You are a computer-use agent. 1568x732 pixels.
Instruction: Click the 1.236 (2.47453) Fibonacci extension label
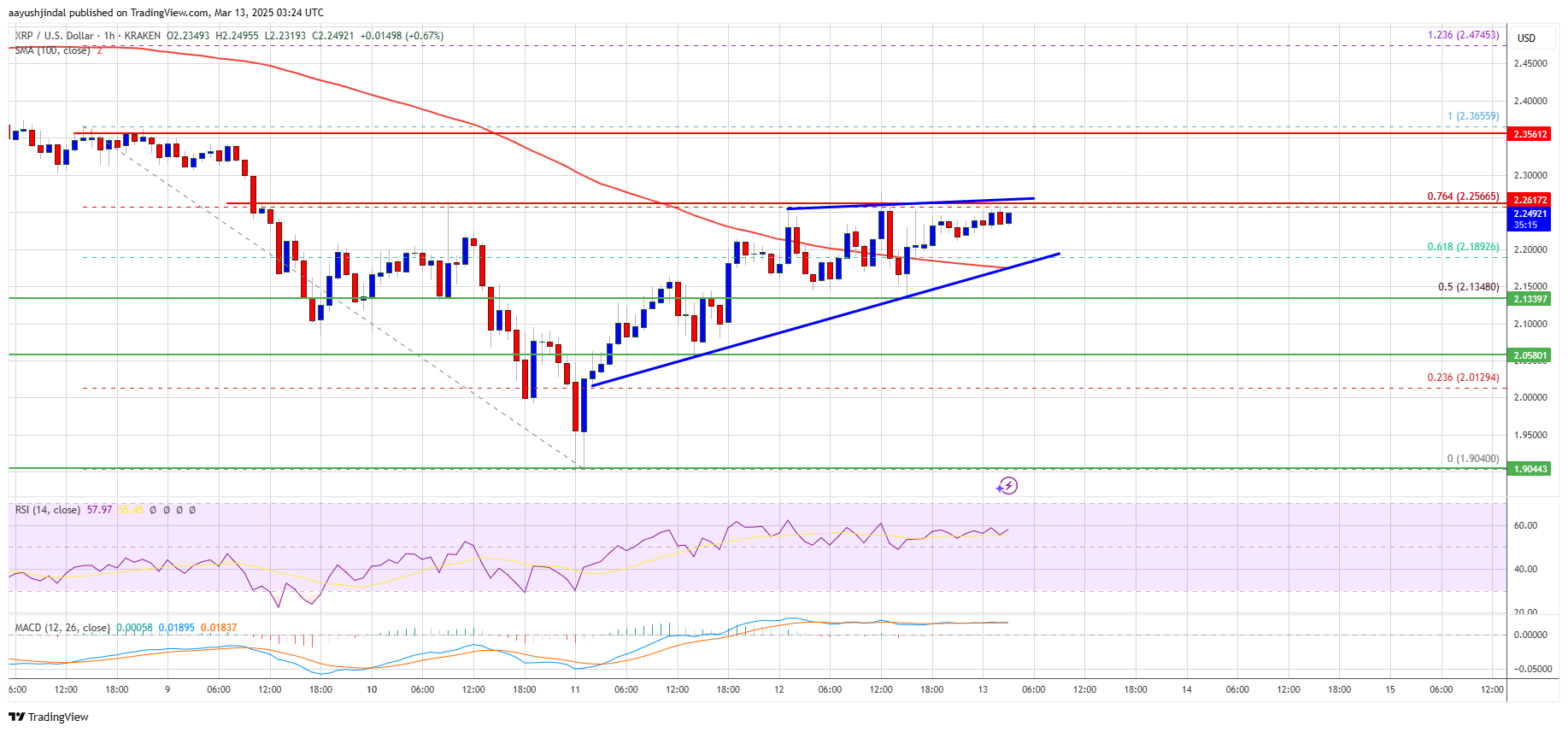(x=1463, y=35)
